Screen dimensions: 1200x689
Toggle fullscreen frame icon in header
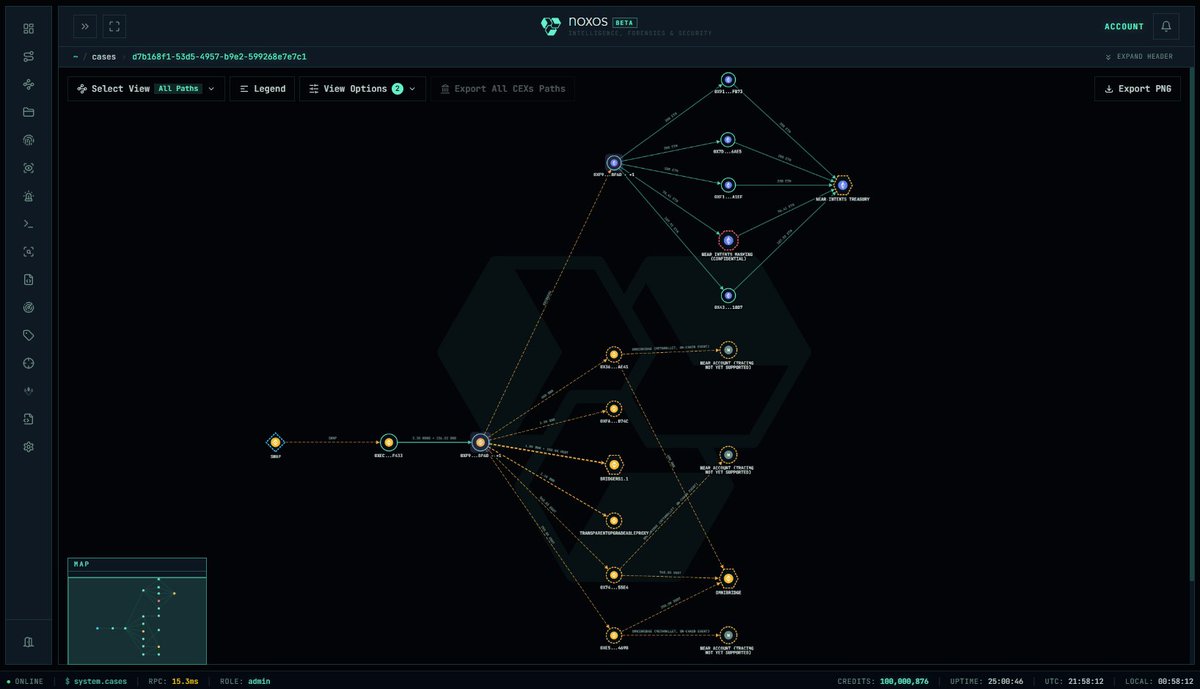[114, 27]
